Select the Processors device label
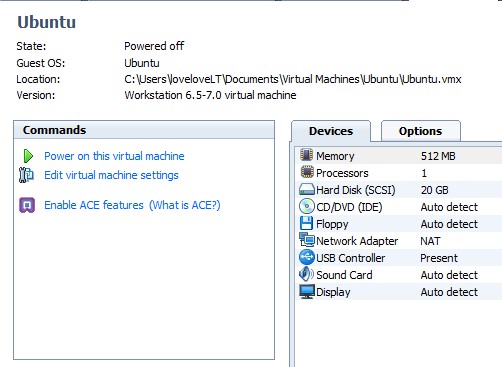This screenshot has width=502, height=367. coord(342,173)
